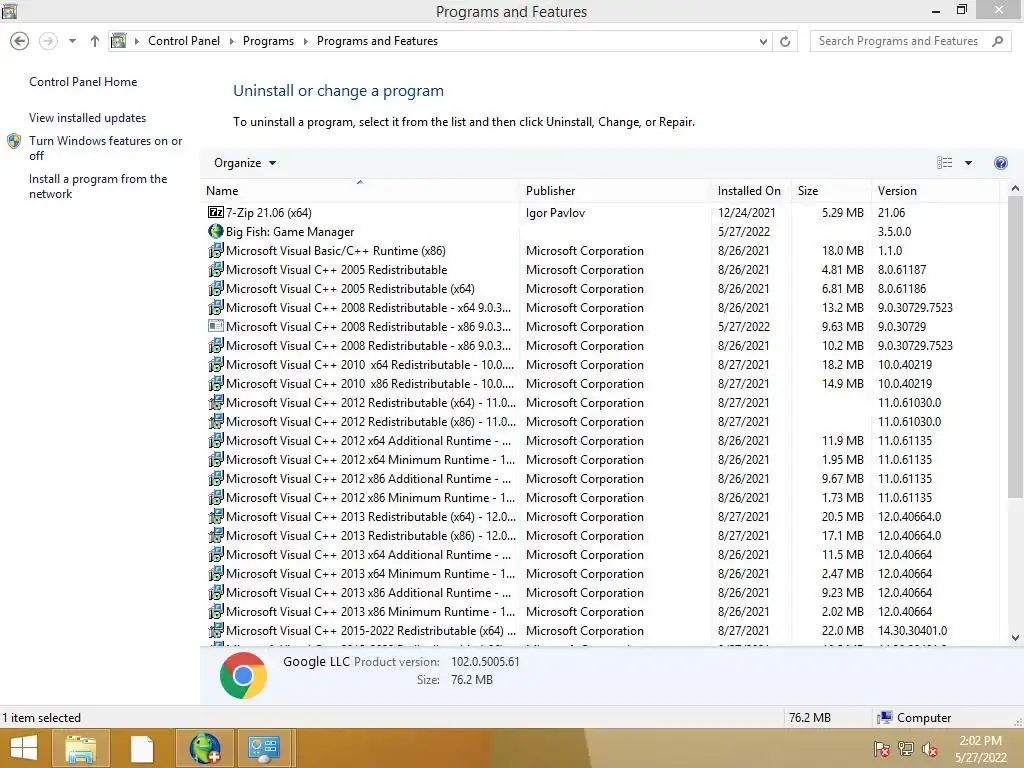Image resolution: width=1024 pixels, height=768 pixels.
Task: Sort by the Publisher column header
Action: pos(615,191)
